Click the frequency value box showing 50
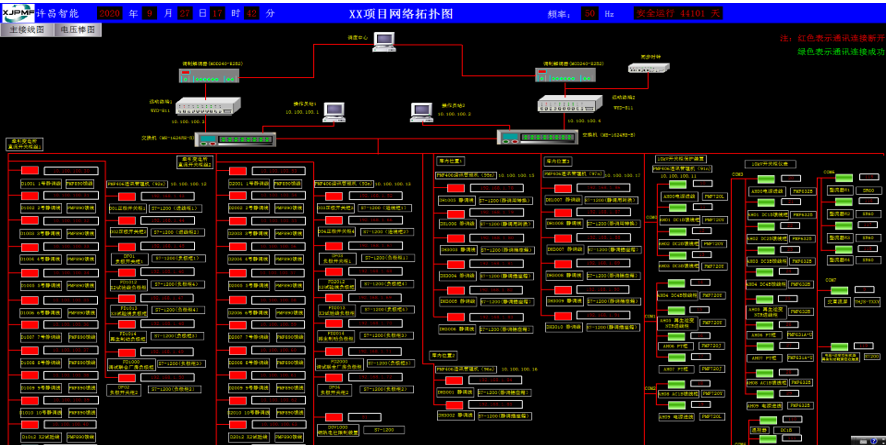This screenshot has height=445, width=886. tap(591, 14)
